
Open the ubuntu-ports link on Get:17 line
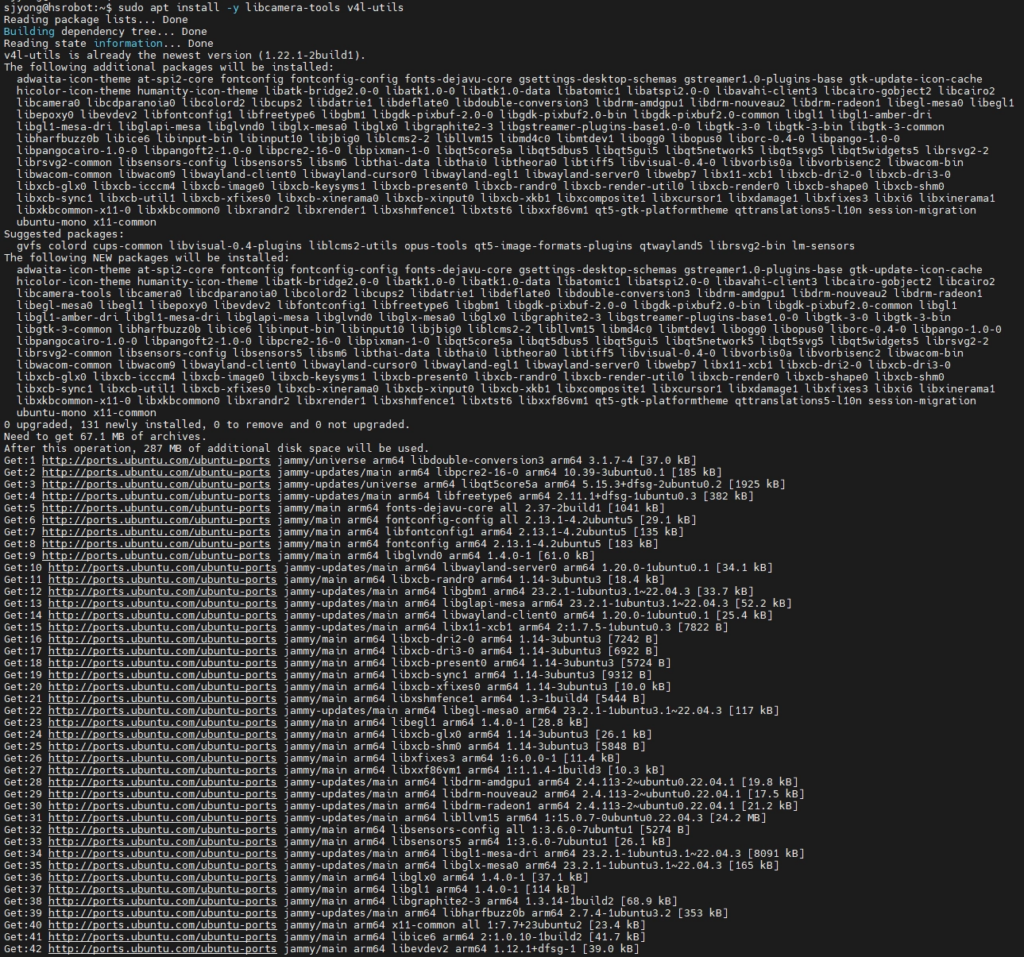tap(163, 651)
